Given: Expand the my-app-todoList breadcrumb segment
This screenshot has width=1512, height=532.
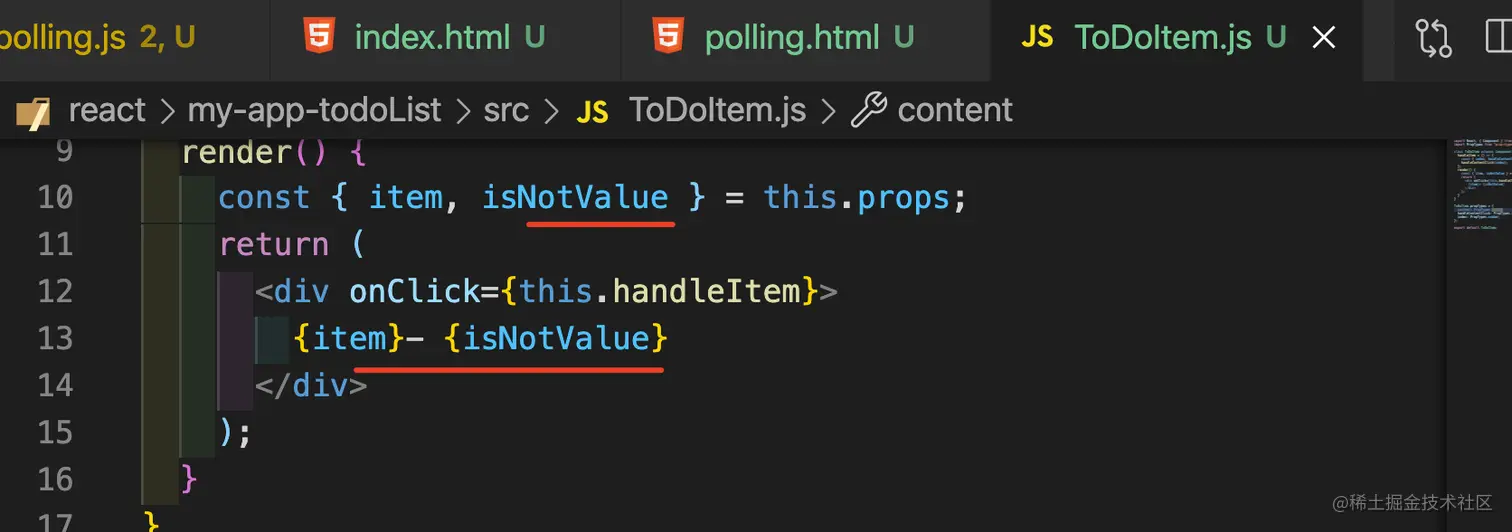Looking at the screenshot, I should point(314,110).
